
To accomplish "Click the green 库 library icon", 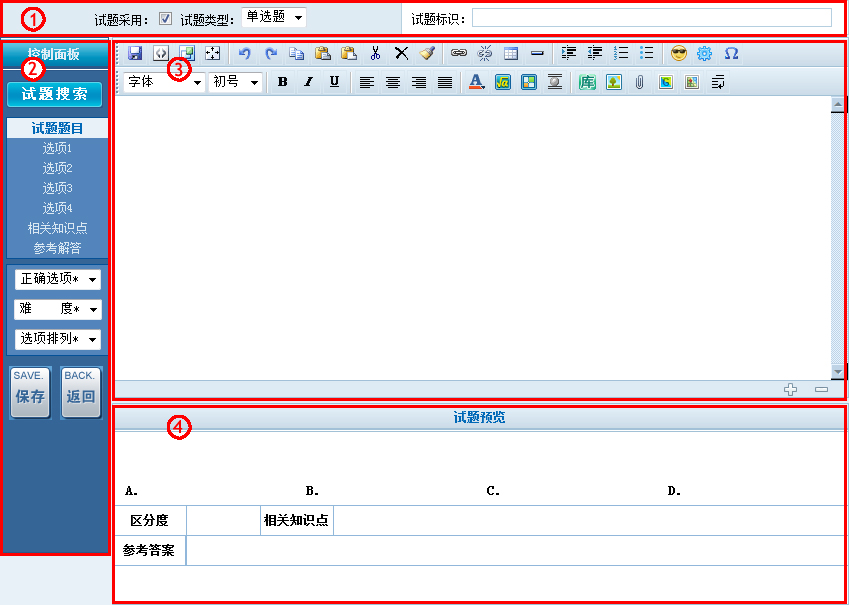I will pyautogui.click(x=587, y=82).
